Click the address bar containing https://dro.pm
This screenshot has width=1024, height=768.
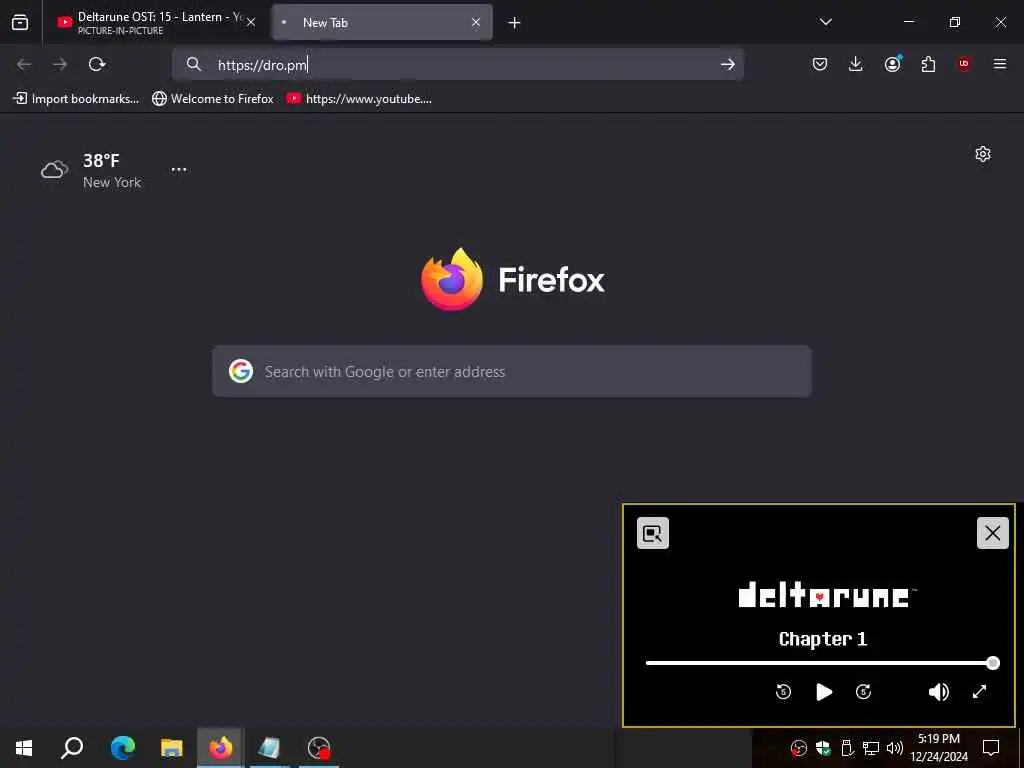pos(457,64)
